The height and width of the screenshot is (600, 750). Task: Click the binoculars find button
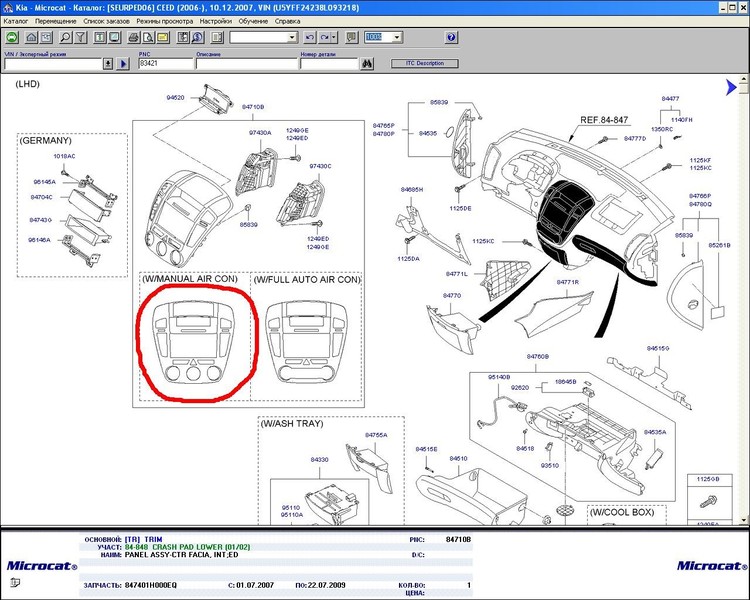(367, 63)
